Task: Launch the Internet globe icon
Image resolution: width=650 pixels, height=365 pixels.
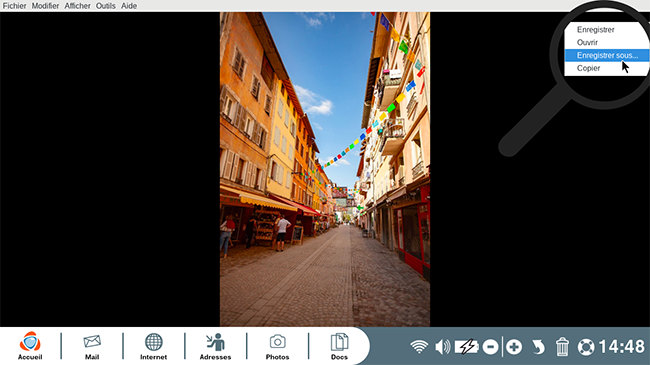Action: (153, 345)
